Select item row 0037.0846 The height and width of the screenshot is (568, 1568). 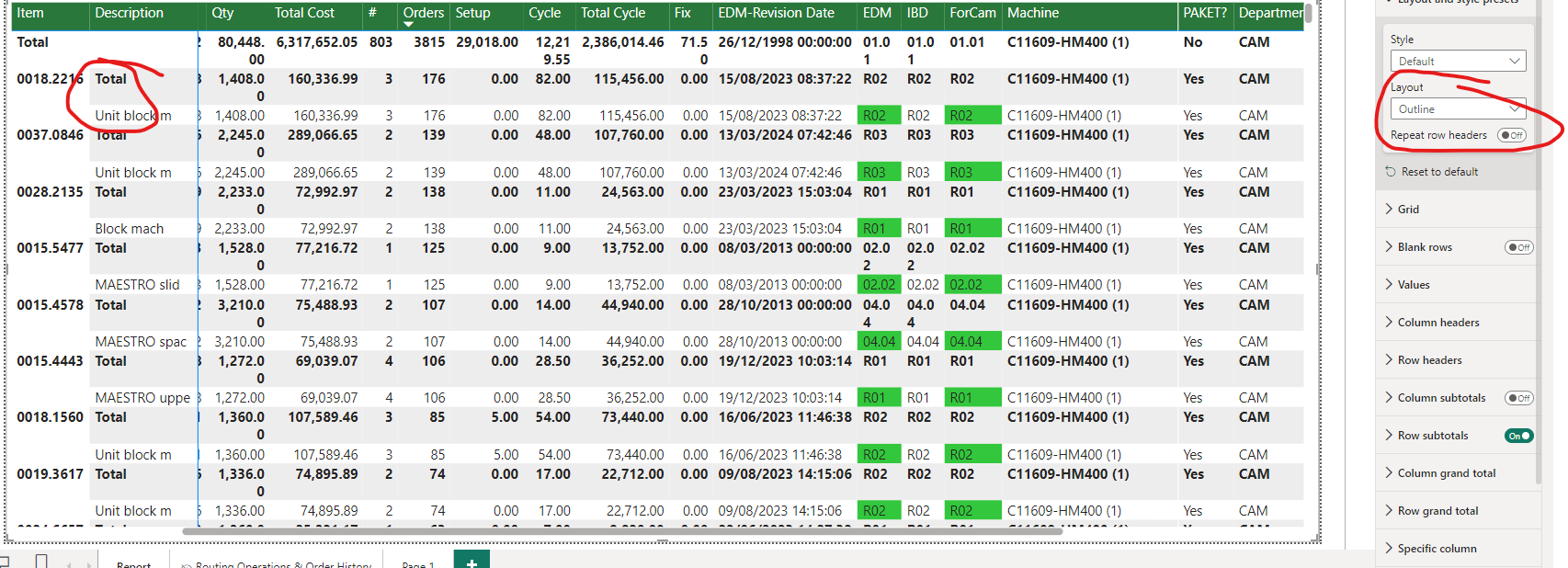click(50, 135)
